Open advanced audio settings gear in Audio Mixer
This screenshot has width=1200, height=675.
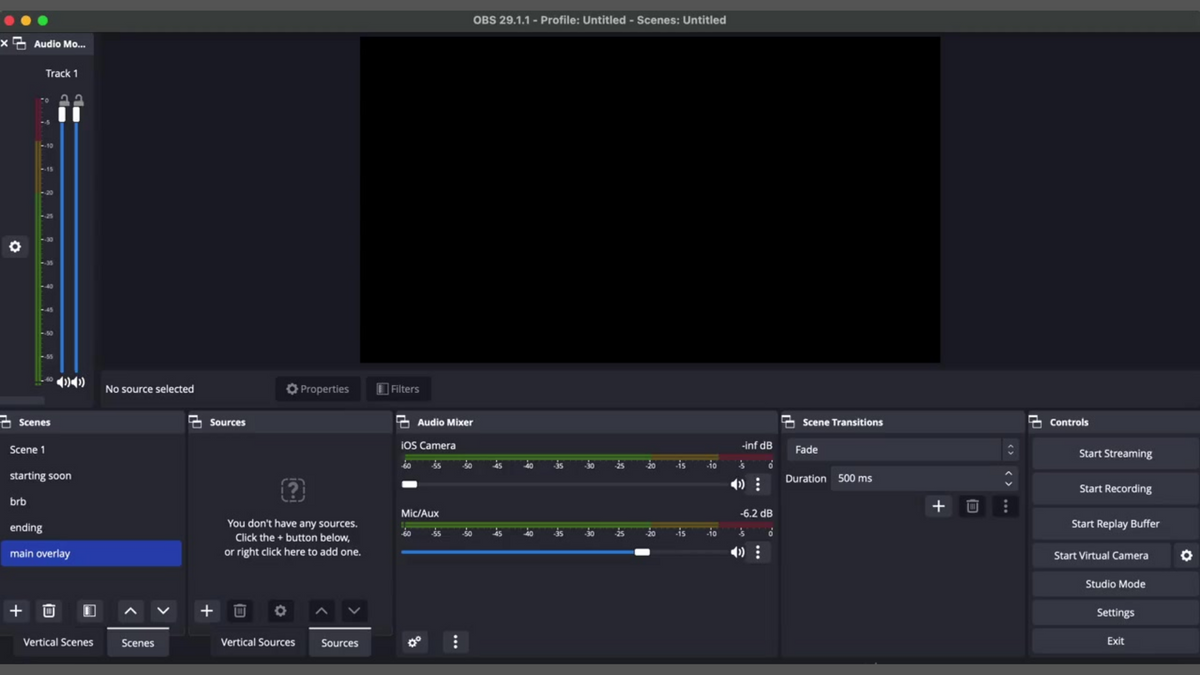(x=414, y=641)
